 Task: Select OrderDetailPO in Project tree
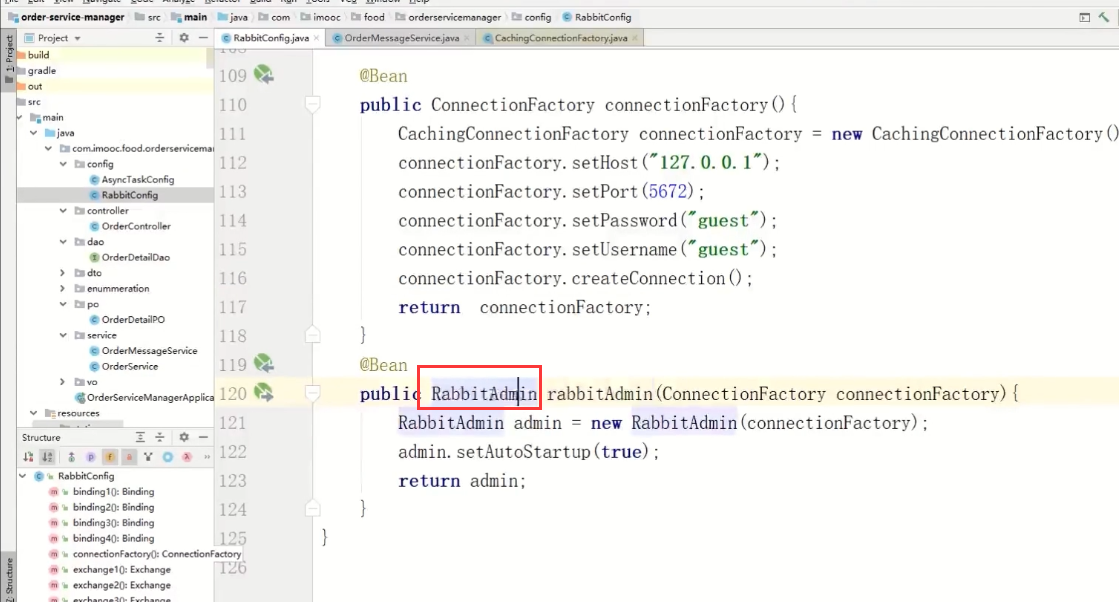126,320
